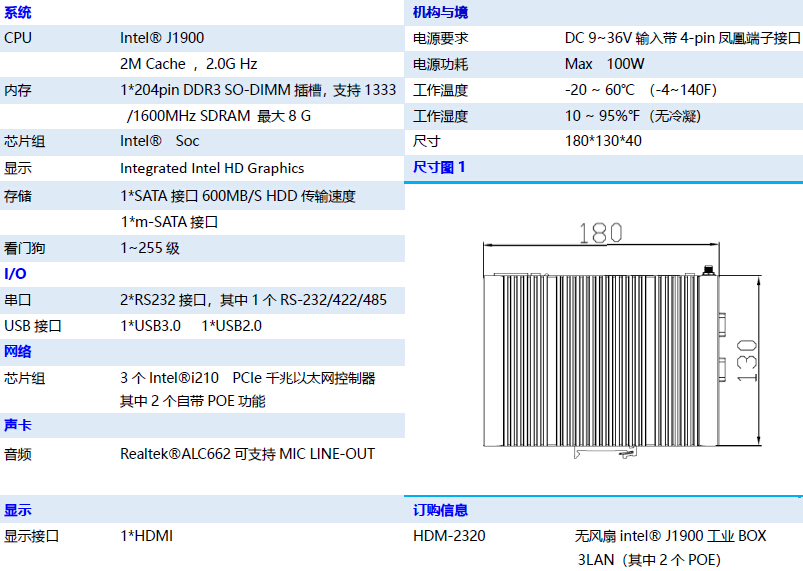The height and width of the screenshot is (571, 803).
Task: Click the 声卡 section heading
Action: point(18,425)
